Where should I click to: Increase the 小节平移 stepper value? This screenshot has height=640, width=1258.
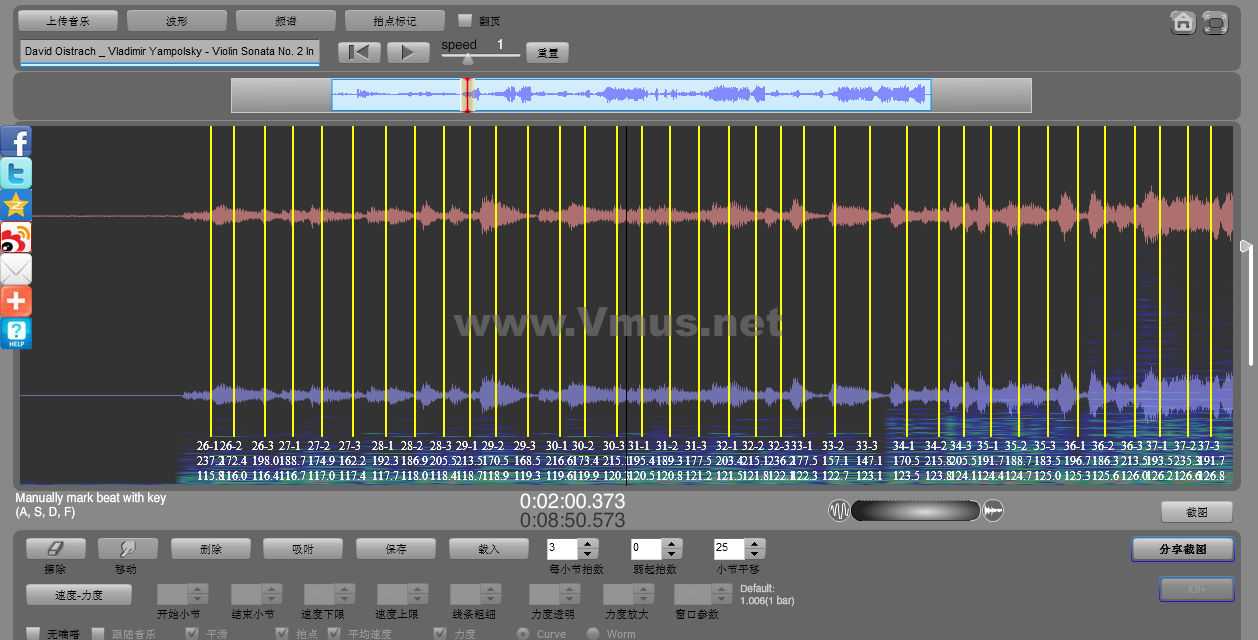pyautogui.click(x=755, y=543)
